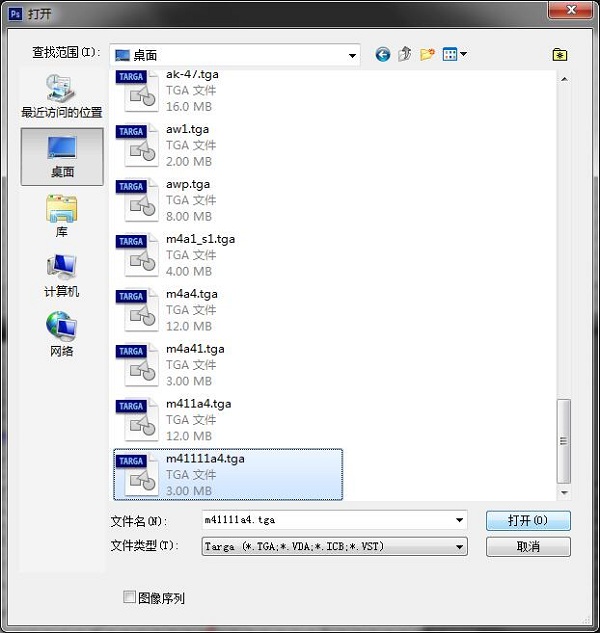Select 桌面 in the places bar
The height and width of the screenshot is (633, 600).
[62, 157]
